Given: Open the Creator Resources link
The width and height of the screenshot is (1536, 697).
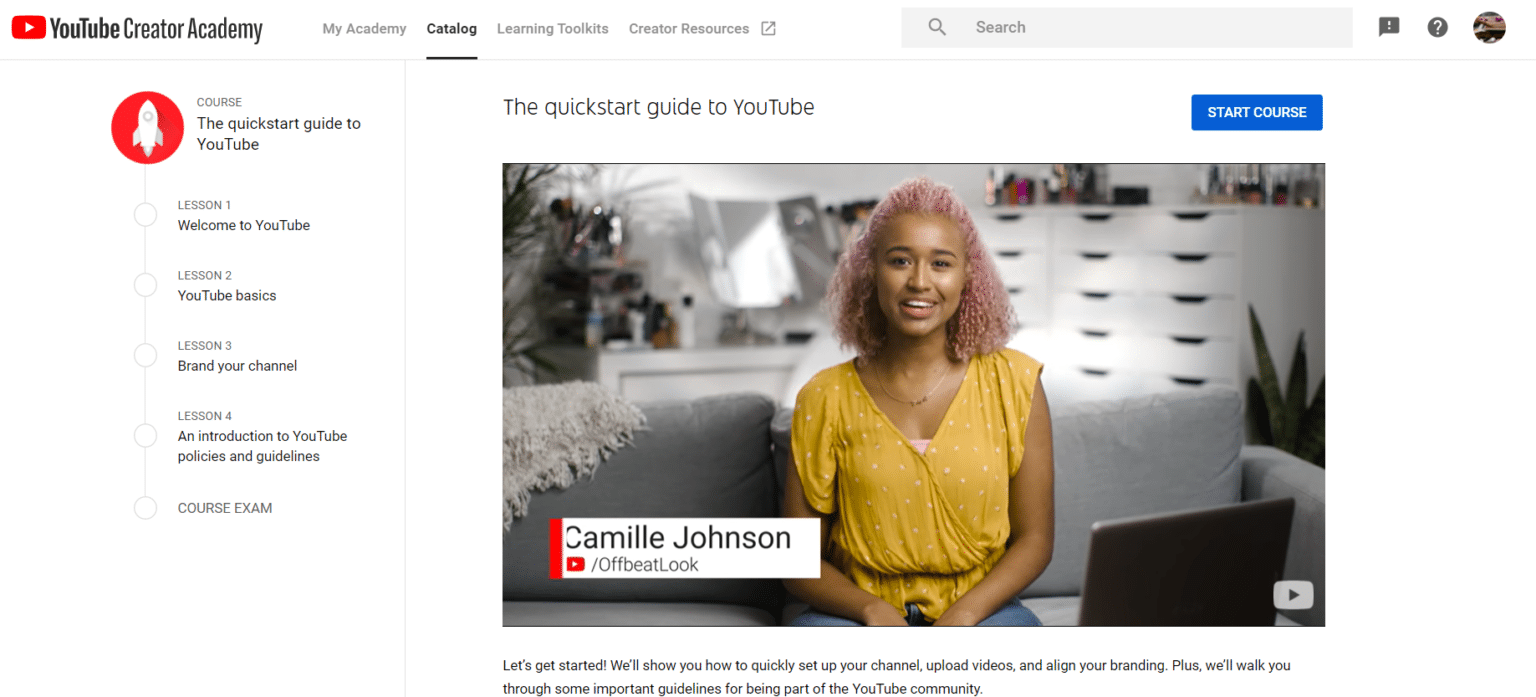Looking at the screenshot, I should pos(688,29).
